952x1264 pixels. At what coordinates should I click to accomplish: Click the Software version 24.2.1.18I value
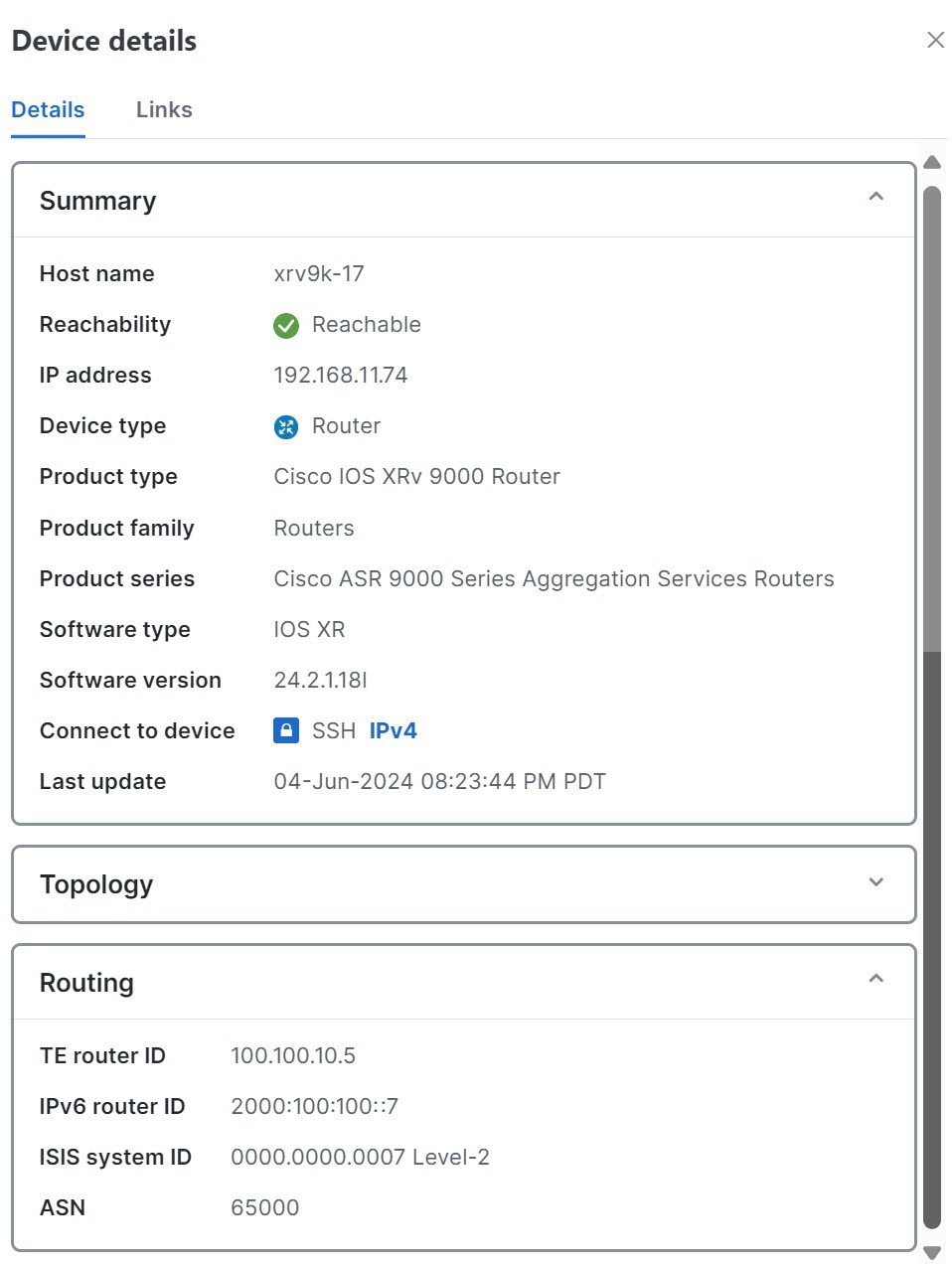pyautogui.click(x=320, y=680)
